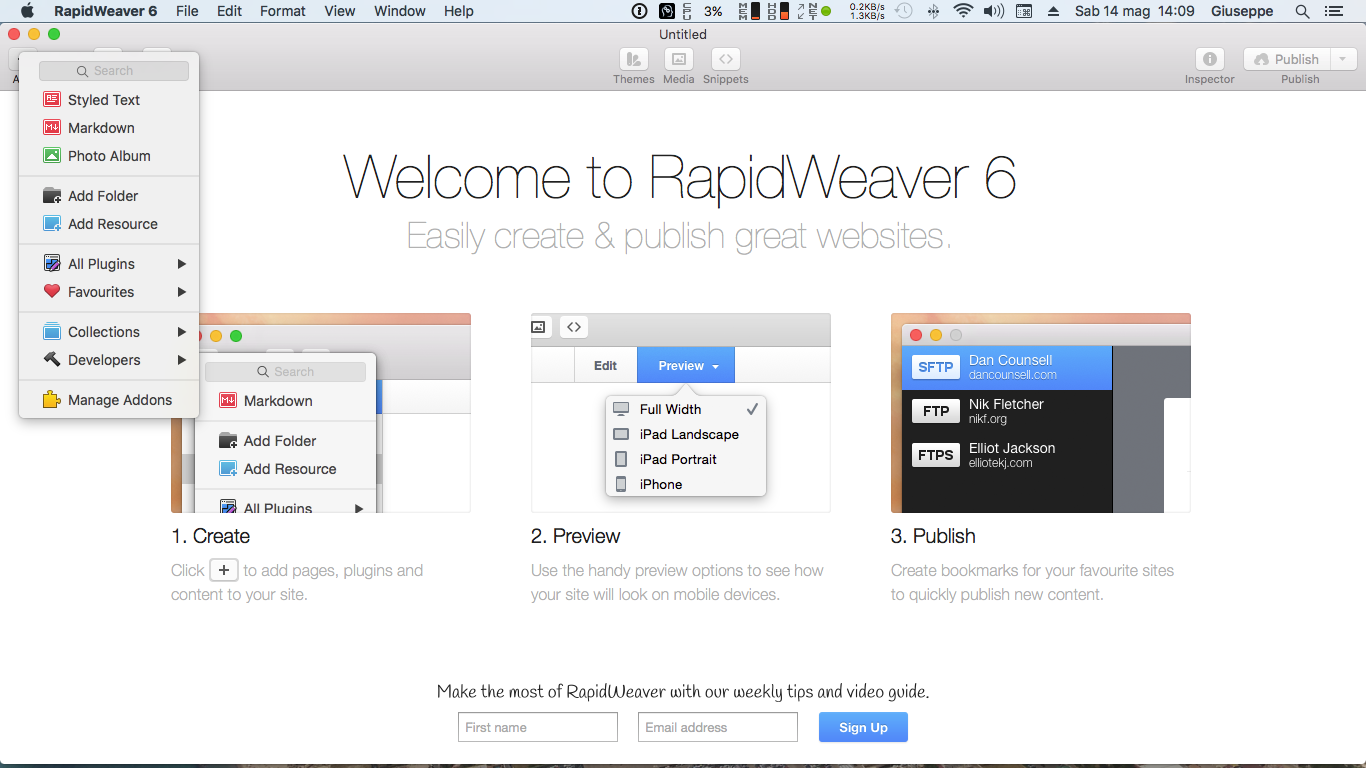Open the Giuseppe user menu
1366x768 pixels.
tap(1243, 11)
